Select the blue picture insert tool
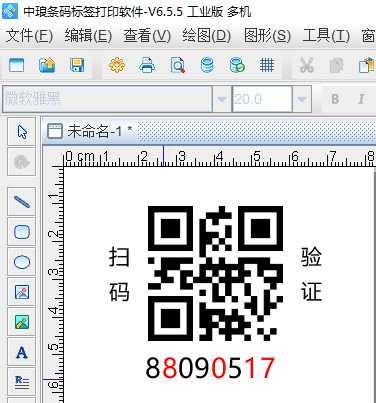 coord(22,292)
